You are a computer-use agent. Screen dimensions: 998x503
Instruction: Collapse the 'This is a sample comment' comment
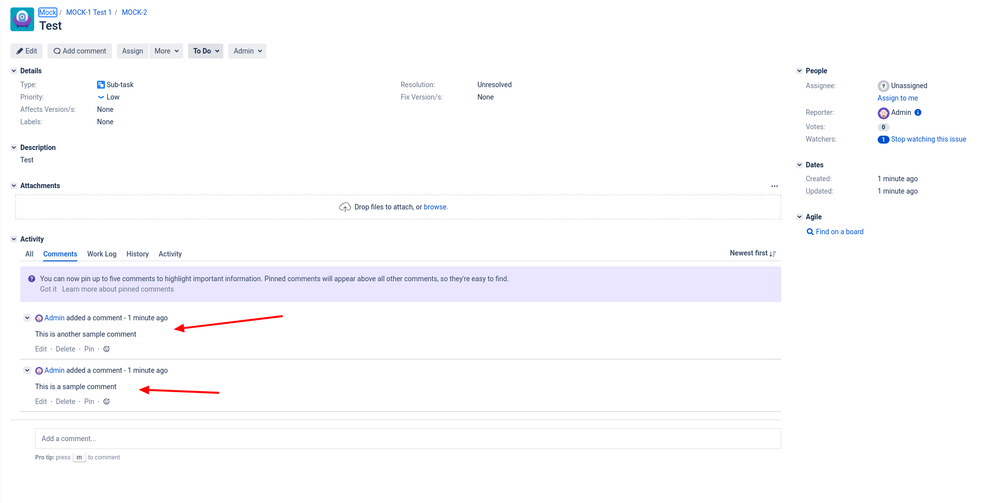(27, 370)
